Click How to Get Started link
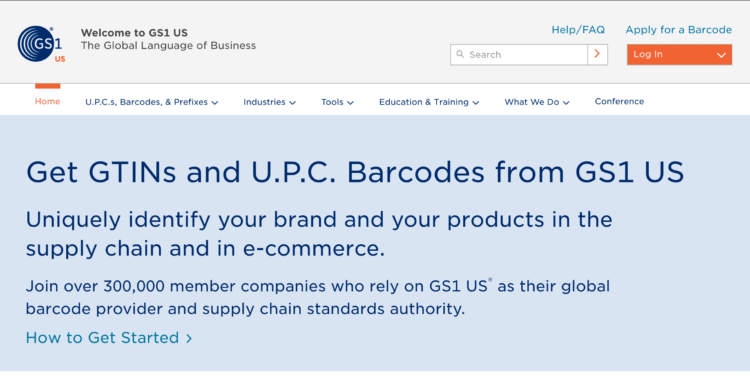 (102, 338)
